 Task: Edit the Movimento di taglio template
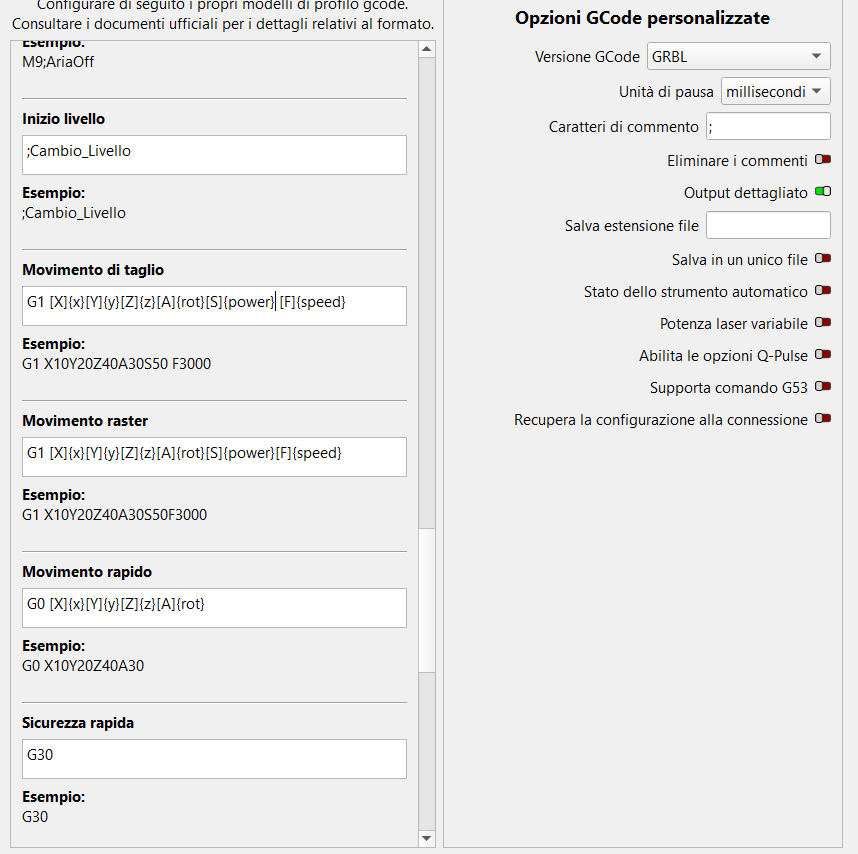click(x=214, y=306)
